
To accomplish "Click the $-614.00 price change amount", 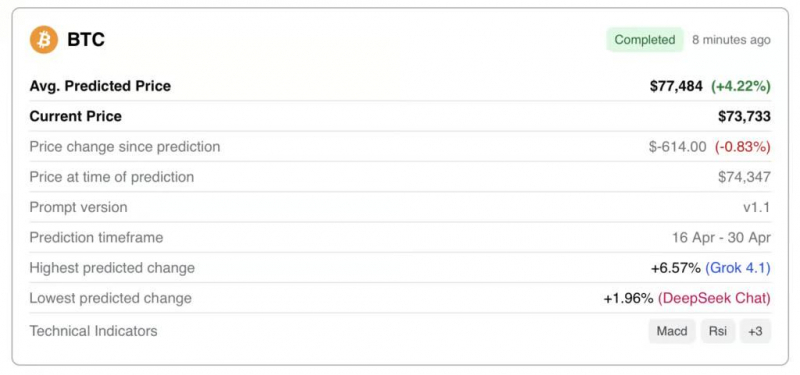I will click(x=678, y=147).
